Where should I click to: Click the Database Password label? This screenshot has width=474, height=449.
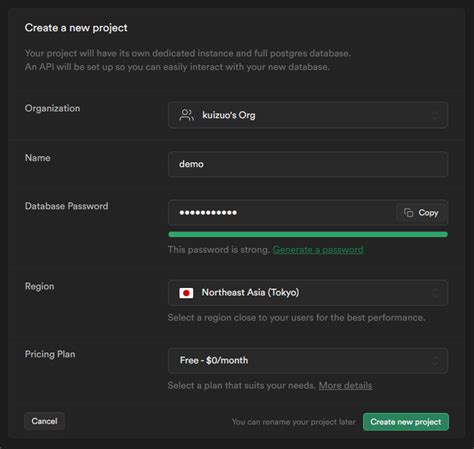[67, 206]
